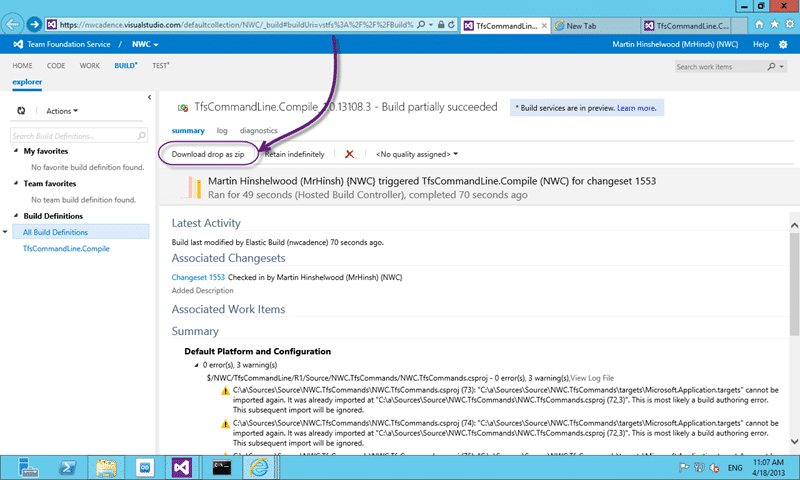Click the Action Center flag in tray
Image resolution: width=800 pixels, height=480 pixels.
[684, 467]
